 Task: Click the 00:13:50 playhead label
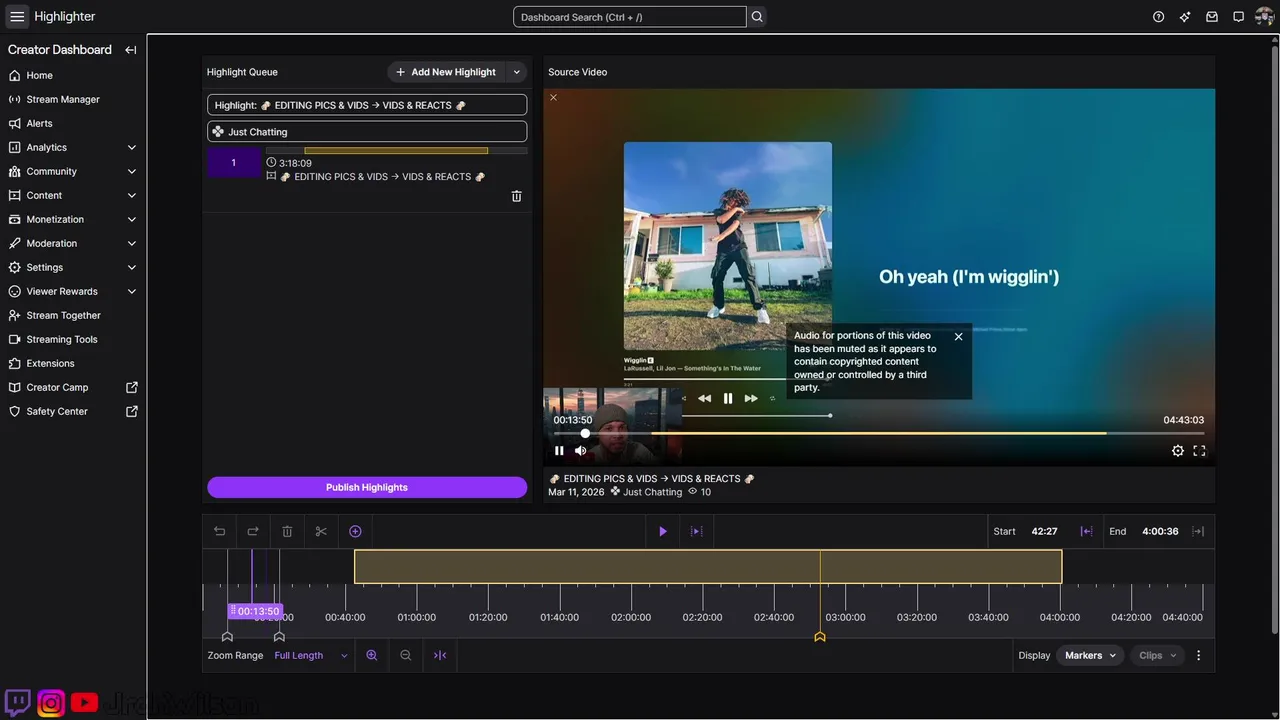click(255, 611)
